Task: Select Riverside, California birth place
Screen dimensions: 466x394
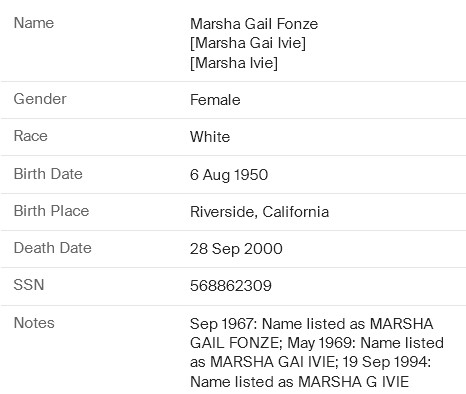Action: [x=259, y=212]
